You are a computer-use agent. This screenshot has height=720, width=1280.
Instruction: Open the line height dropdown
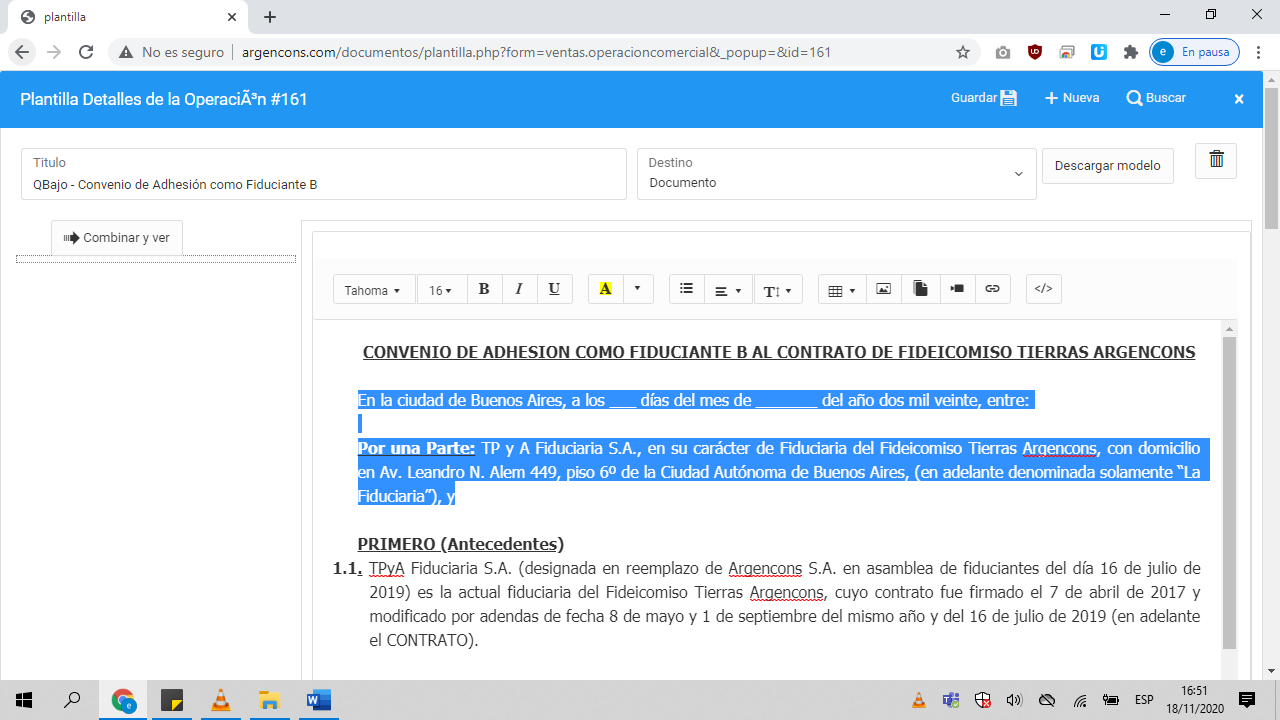777,290
